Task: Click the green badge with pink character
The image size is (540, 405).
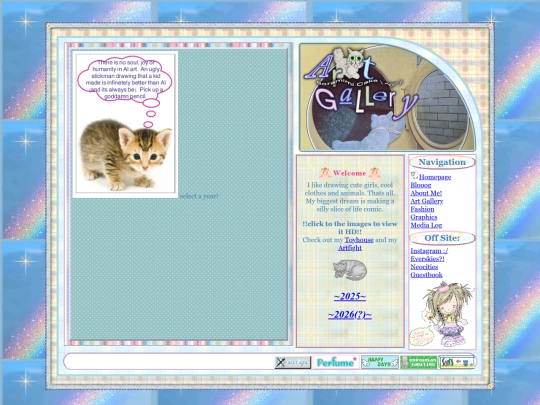Action: coord(419,362)
